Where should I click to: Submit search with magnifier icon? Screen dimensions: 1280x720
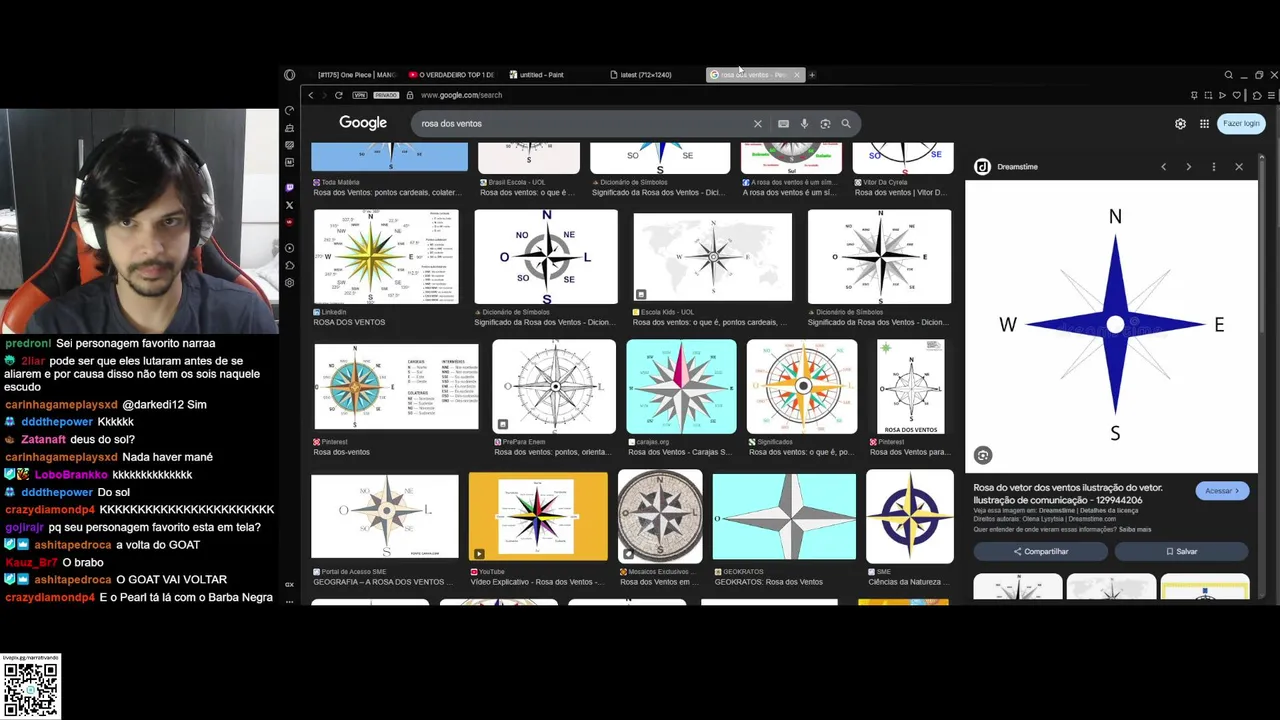[x=846, y=124]
